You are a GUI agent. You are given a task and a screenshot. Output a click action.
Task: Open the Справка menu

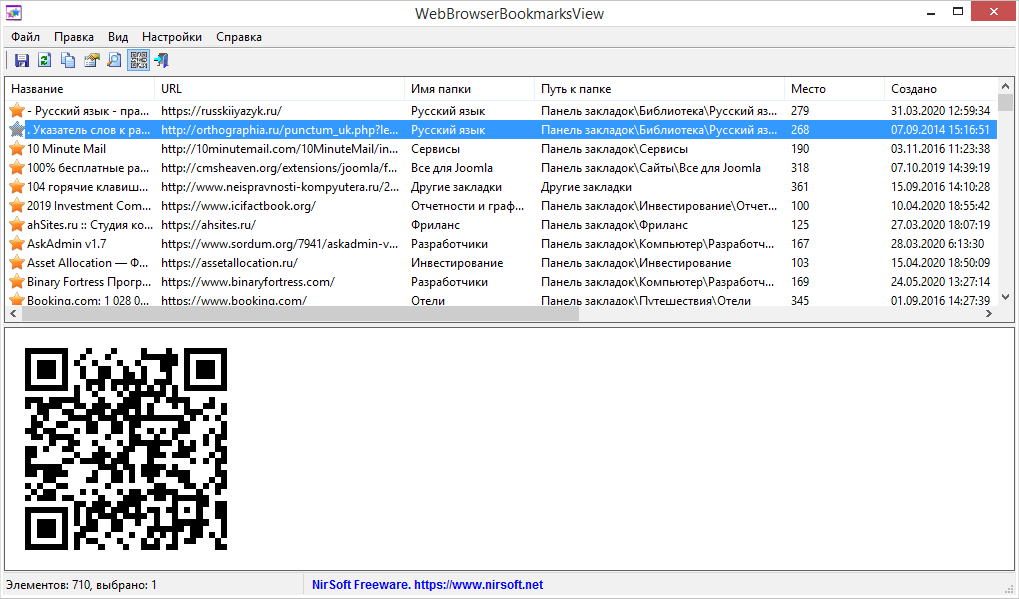(x=239, y=37)
